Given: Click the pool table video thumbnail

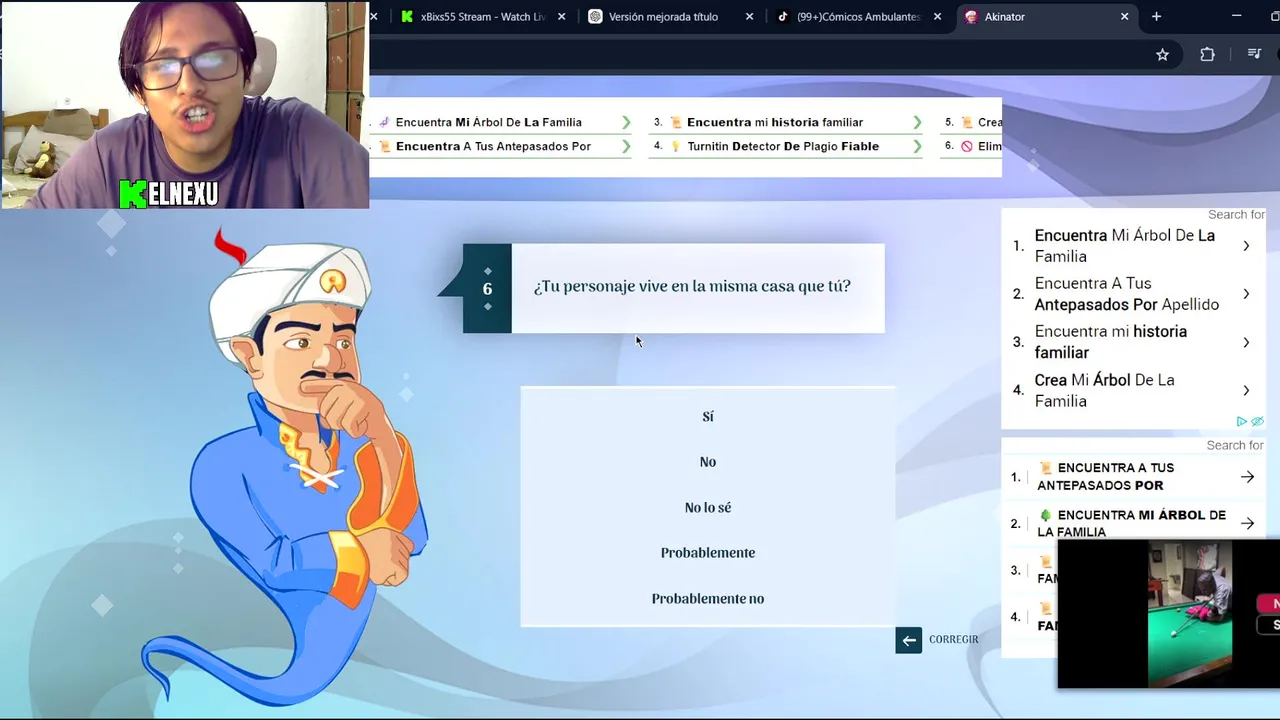Looking at the screenshot, I should tap(1190, 614).
